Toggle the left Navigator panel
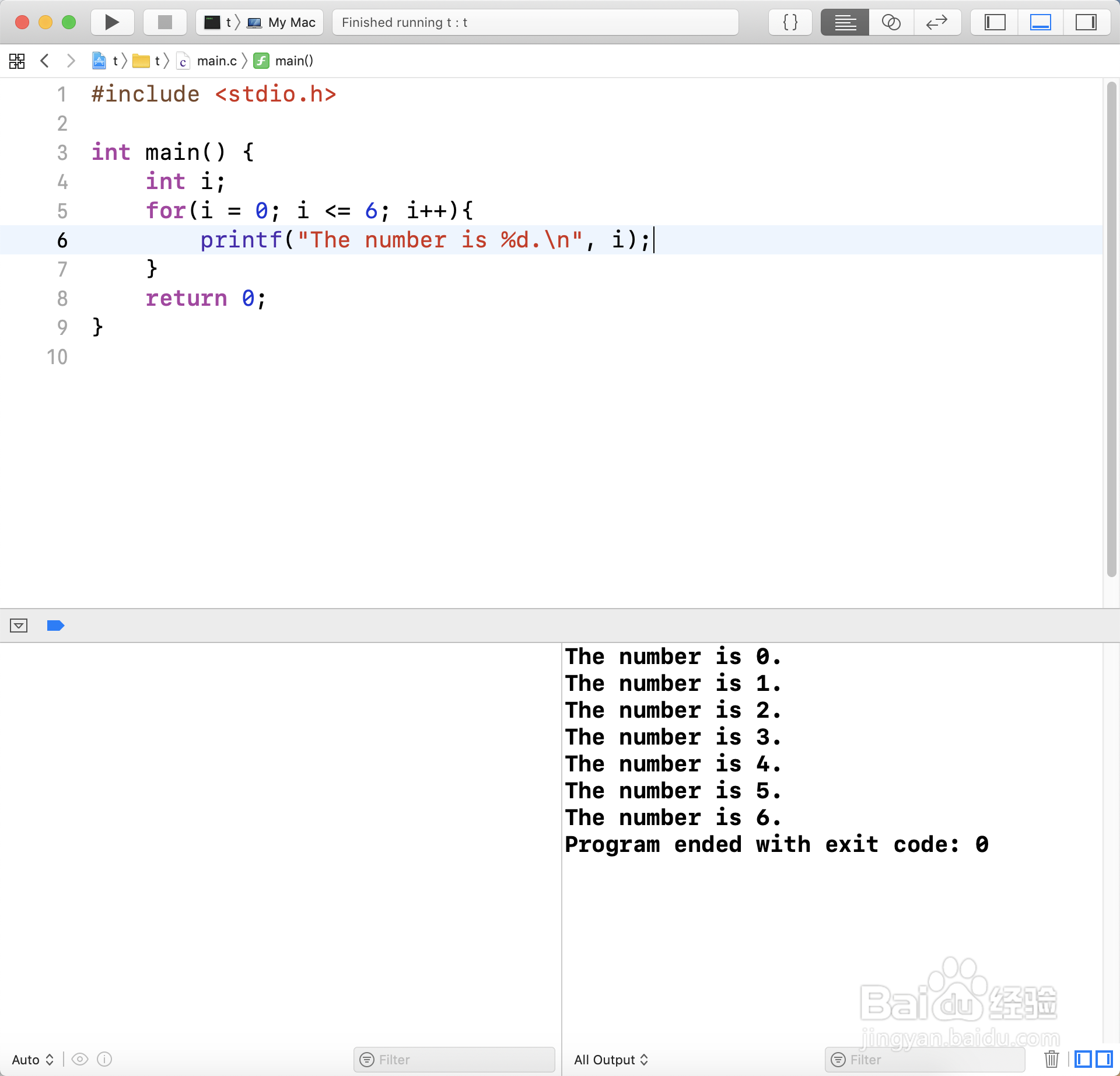This screenshot has height=1076, width=1120. tap(995, 22)
